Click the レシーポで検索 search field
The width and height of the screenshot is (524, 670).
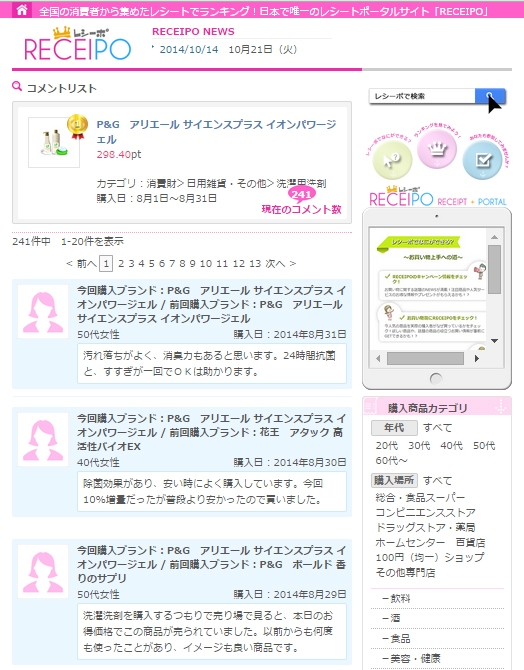pyautogui.click(x=422, y=96)
